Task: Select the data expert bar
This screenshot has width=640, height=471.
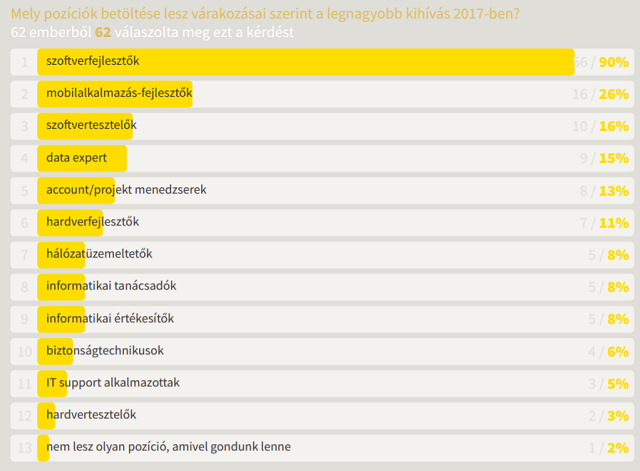Action: click(82, 158)
